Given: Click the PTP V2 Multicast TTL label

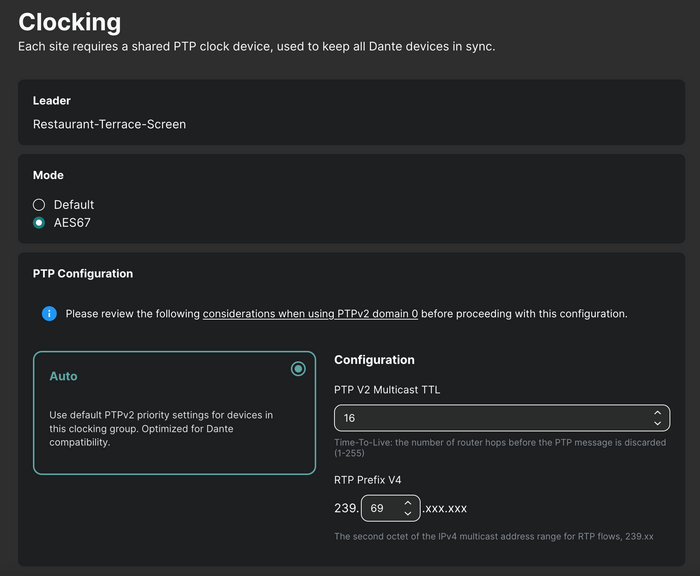Looking at the screenshot, I should coord(387,390).
